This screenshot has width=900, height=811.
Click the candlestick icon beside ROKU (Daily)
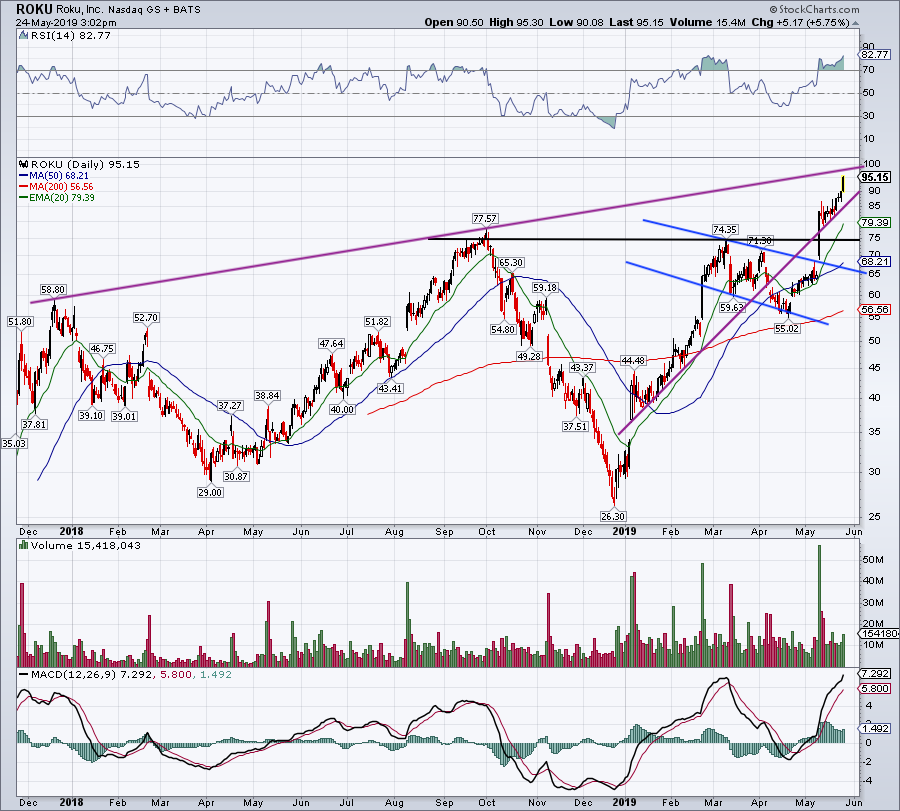click(x=24, y=164)
